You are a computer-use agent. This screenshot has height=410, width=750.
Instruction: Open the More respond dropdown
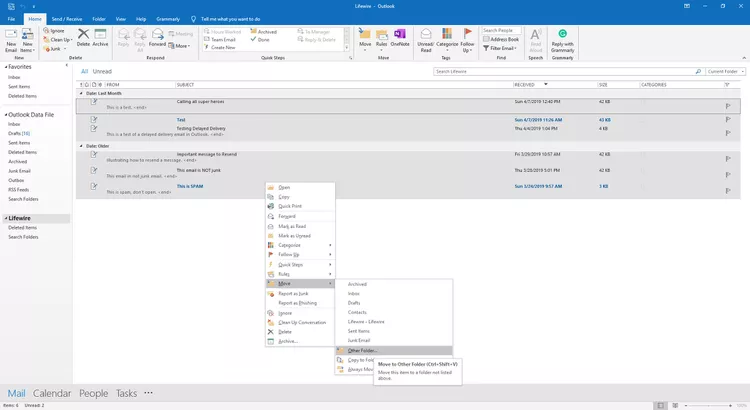point(179,46)
